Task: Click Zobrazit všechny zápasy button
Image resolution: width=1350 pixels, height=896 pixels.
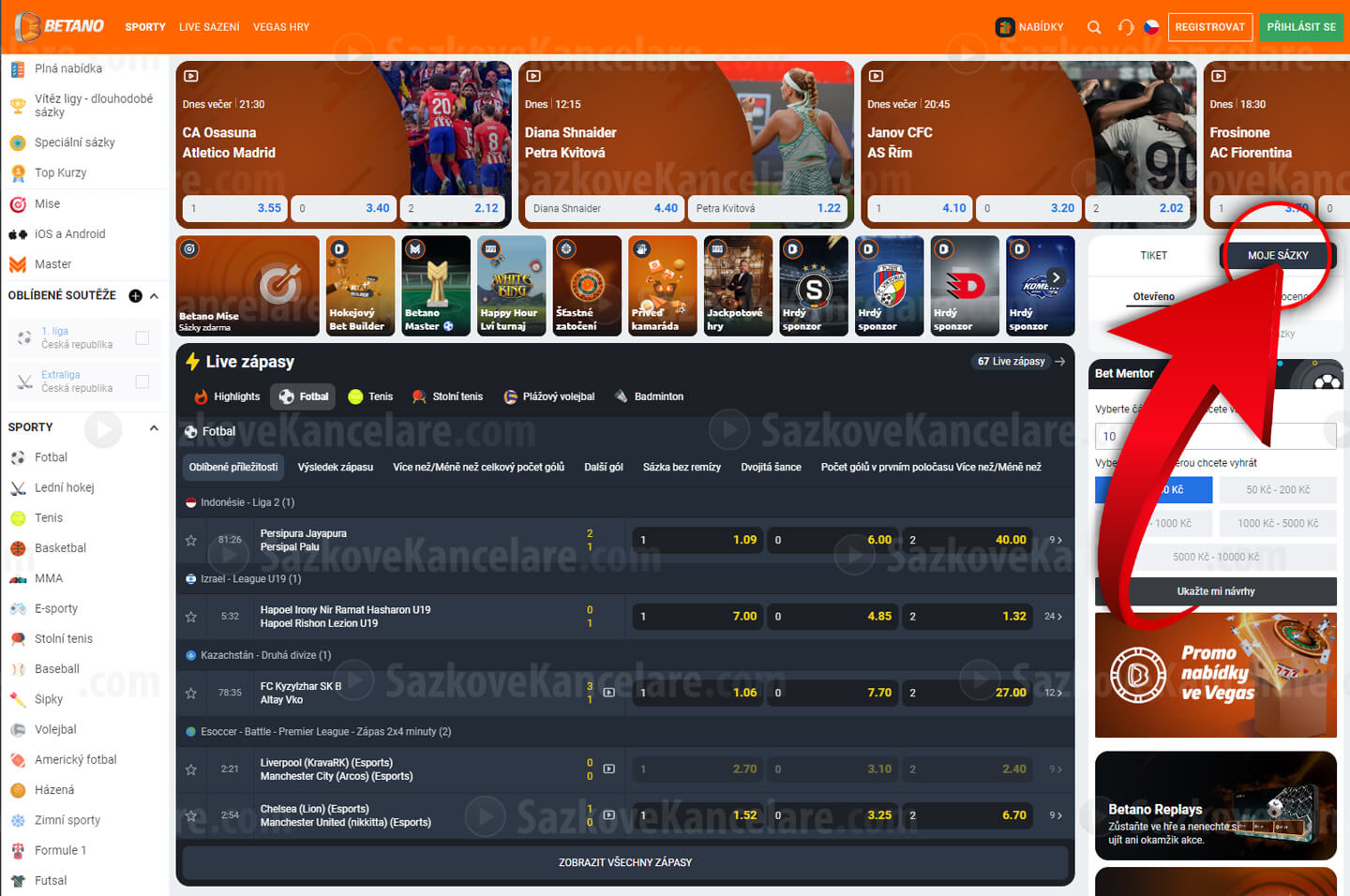Action: (625, 862)
